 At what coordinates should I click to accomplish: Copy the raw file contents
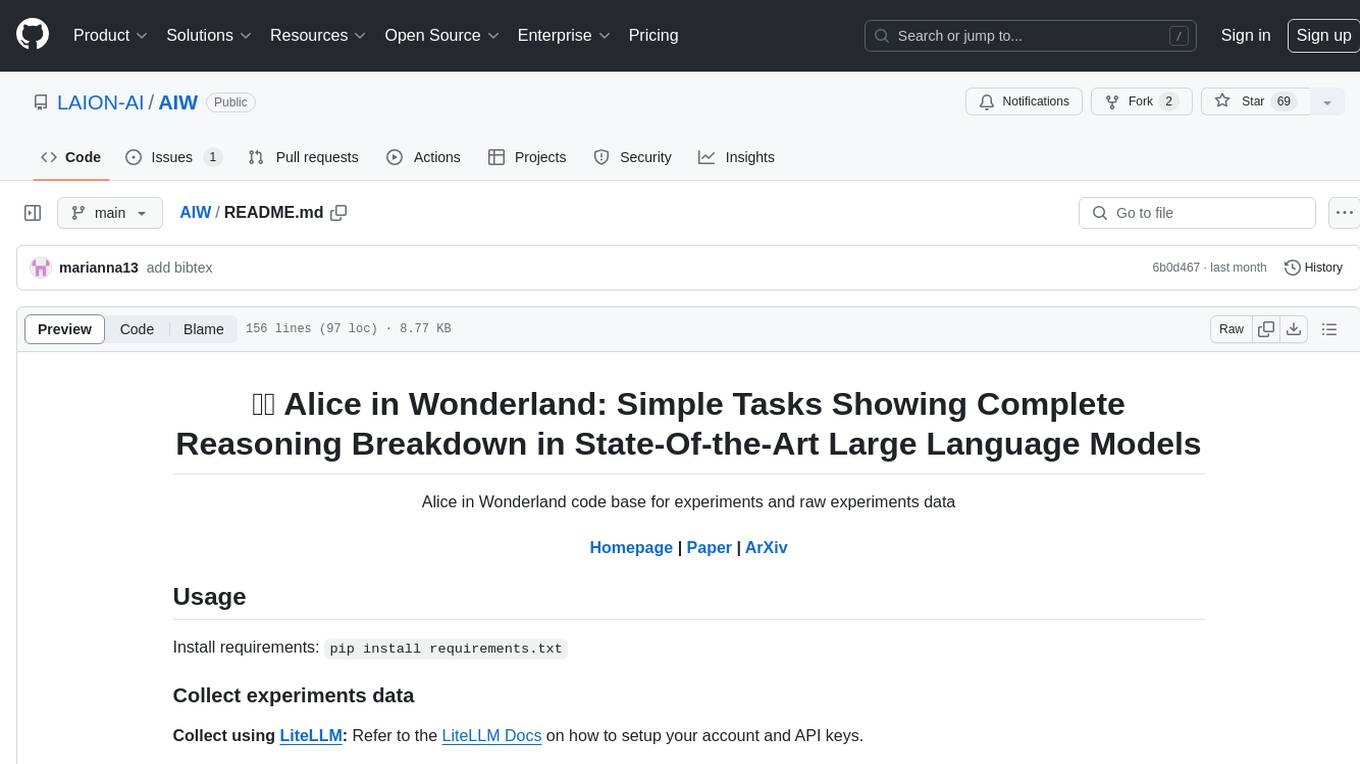click(1266, 329)
